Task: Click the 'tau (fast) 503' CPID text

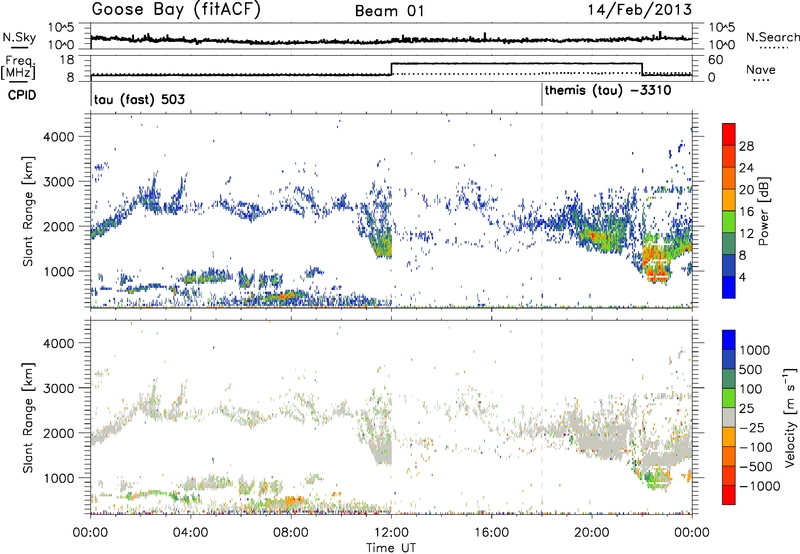Action: click(139, 99)
